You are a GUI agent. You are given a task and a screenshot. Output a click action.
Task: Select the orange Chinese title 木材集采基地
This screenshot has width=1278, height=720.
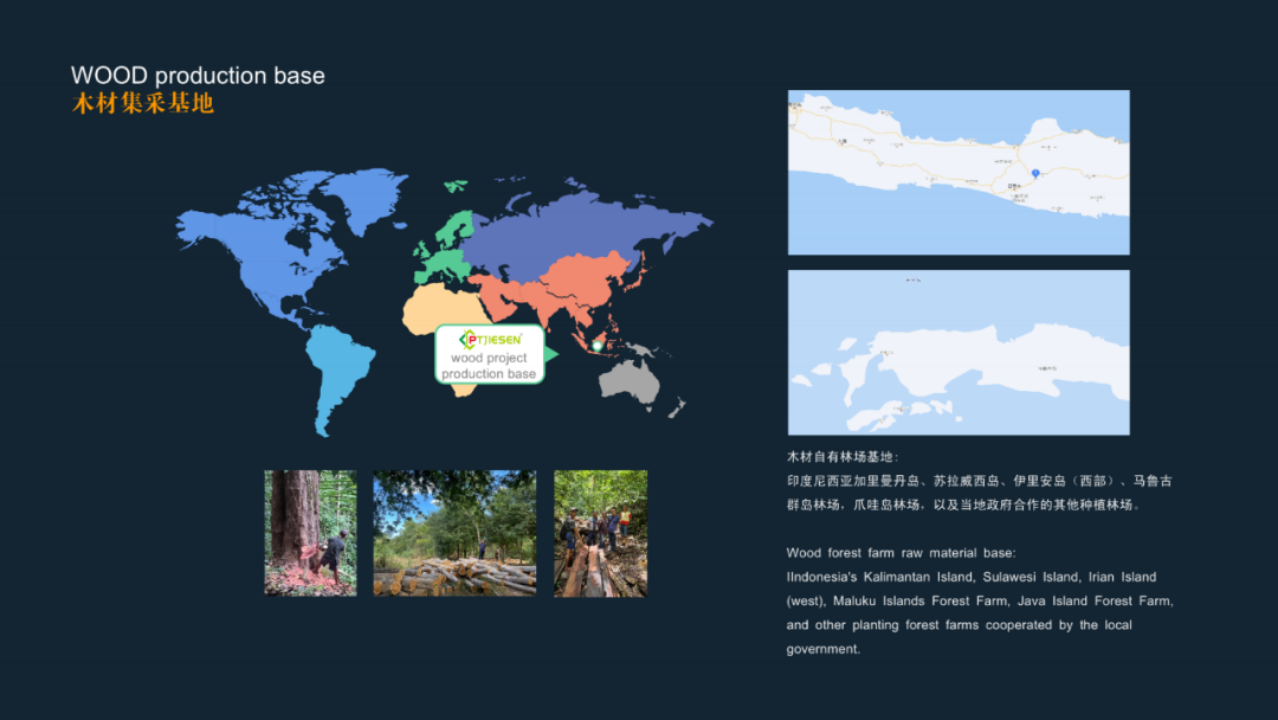coord(143,103)
